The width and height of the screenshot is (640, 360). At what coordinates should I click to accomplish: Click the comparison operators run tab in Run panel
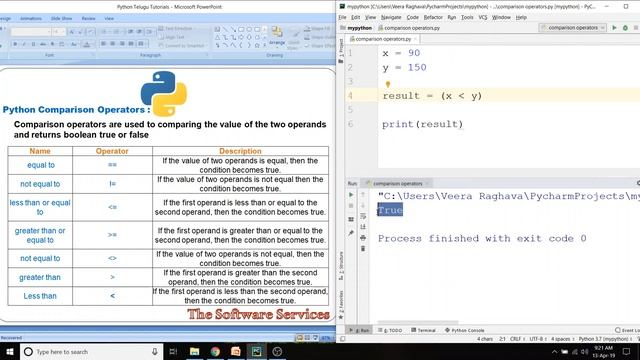tap(397, 184)
